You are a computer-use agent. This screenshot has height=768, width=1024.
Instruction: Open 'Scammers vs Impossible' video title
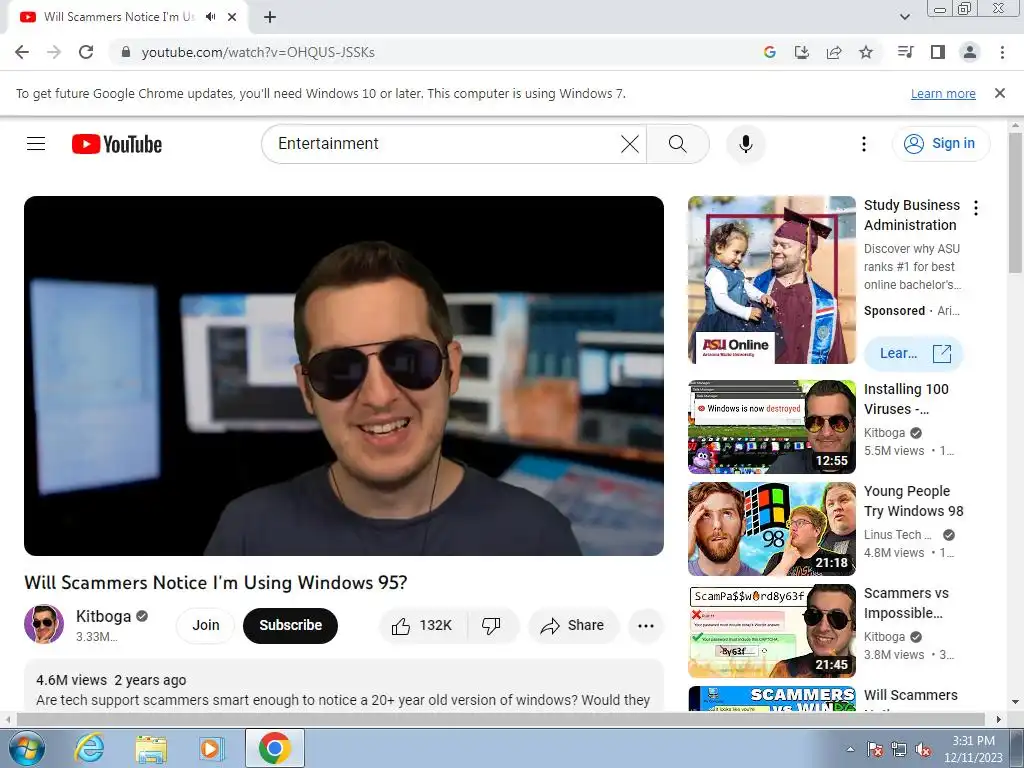coord(906,603)
